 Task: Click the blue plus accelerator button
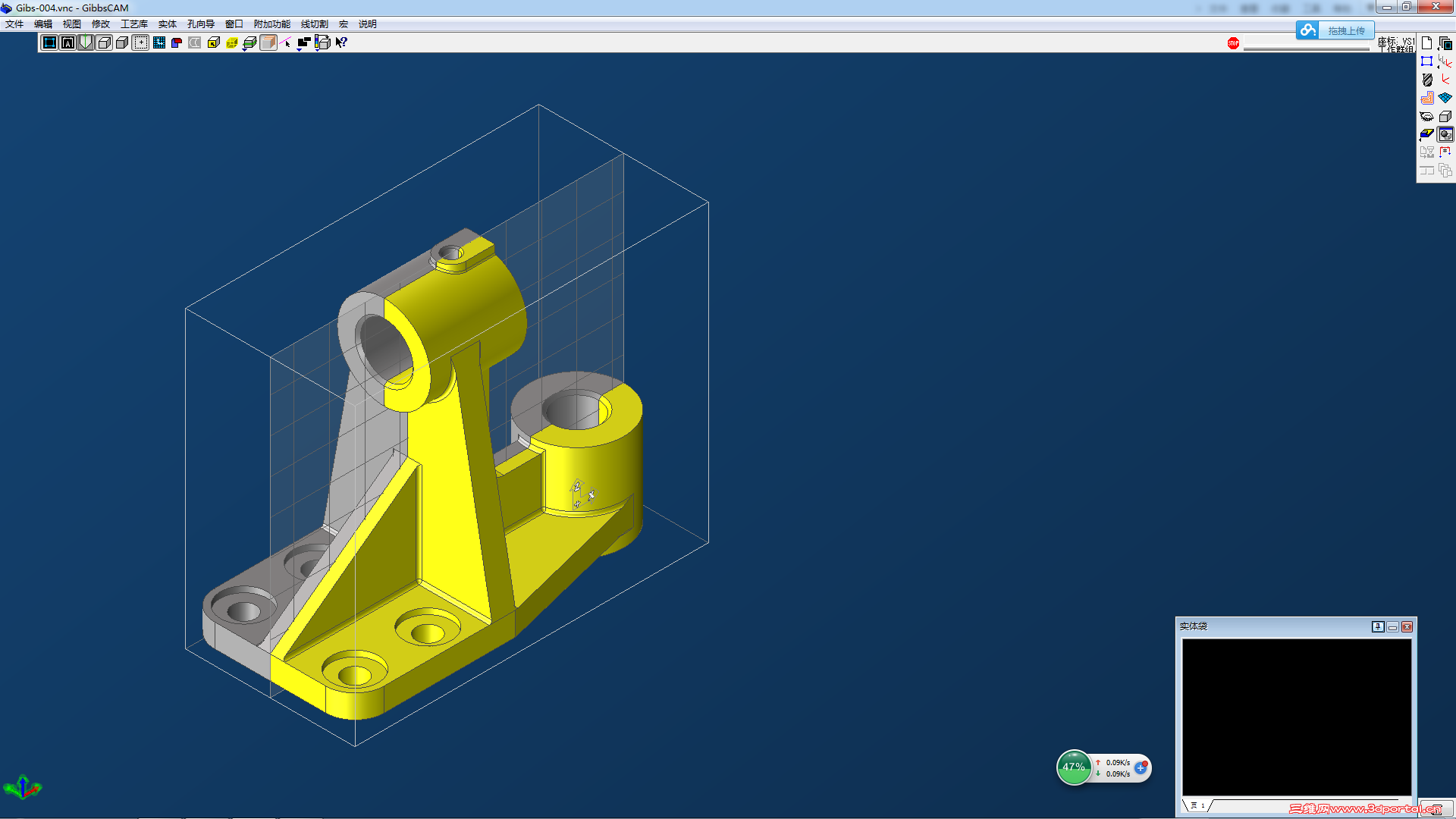click(1141, 767)
